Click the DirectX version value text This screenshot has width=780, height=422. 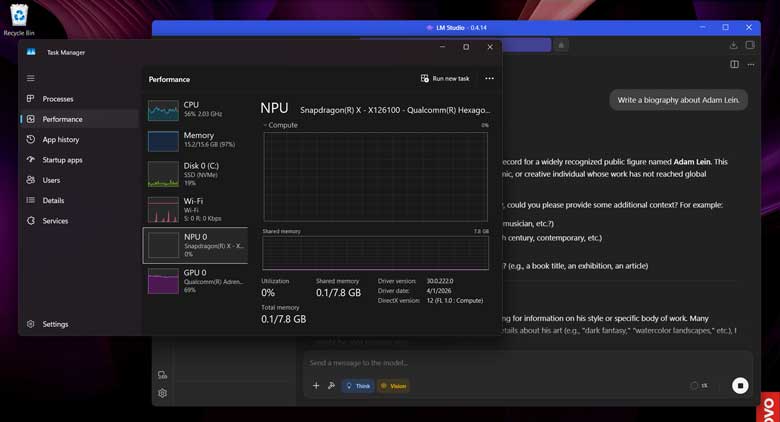point(455,301)
